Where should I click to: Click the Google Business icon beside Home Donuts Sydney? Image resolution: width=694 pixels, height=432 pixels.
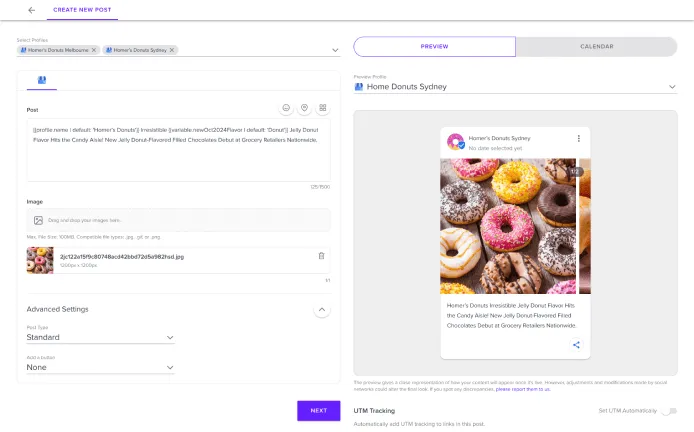[x=359, y=87]
